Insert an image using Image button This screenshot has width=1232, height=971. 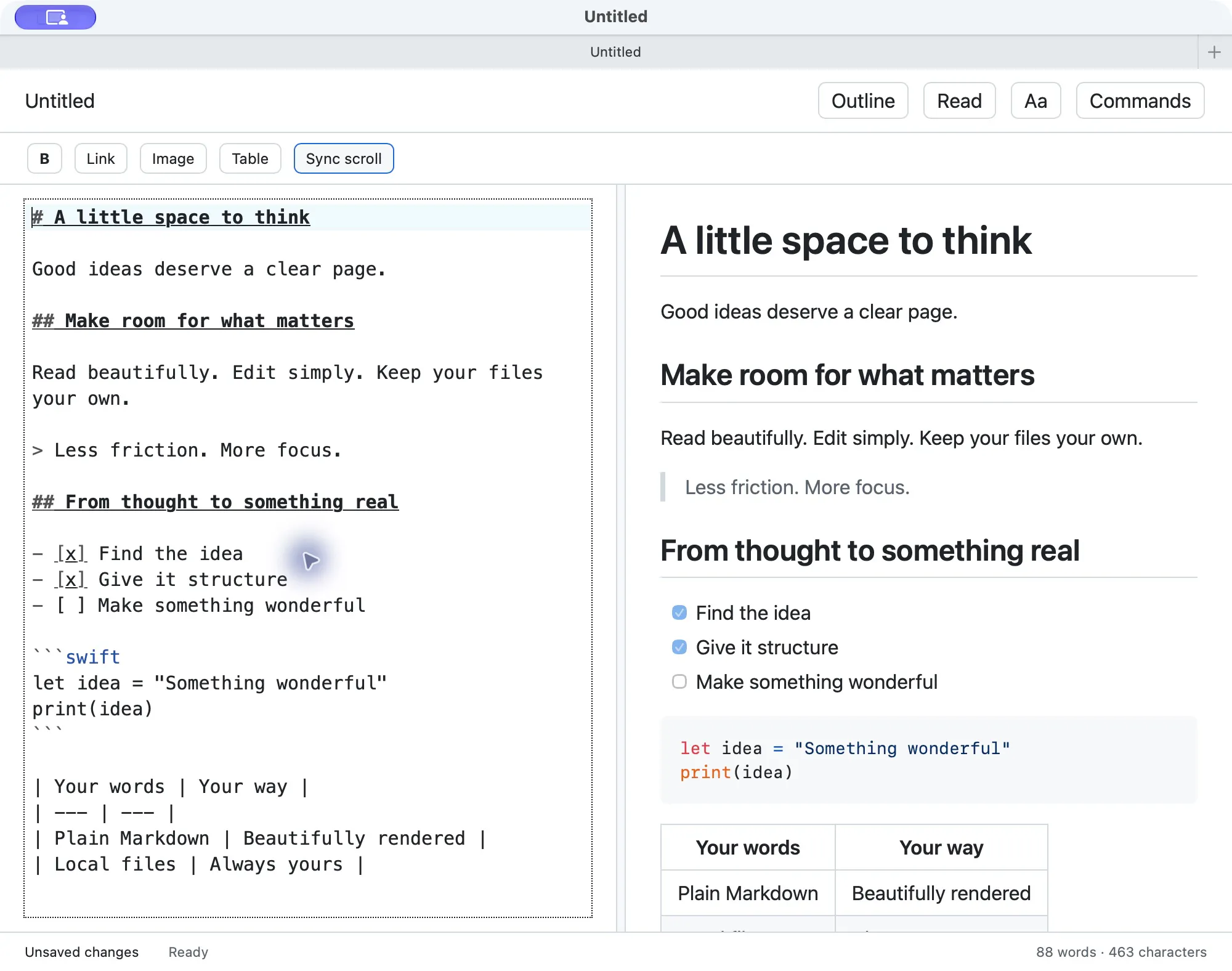[x=173, y=159]
